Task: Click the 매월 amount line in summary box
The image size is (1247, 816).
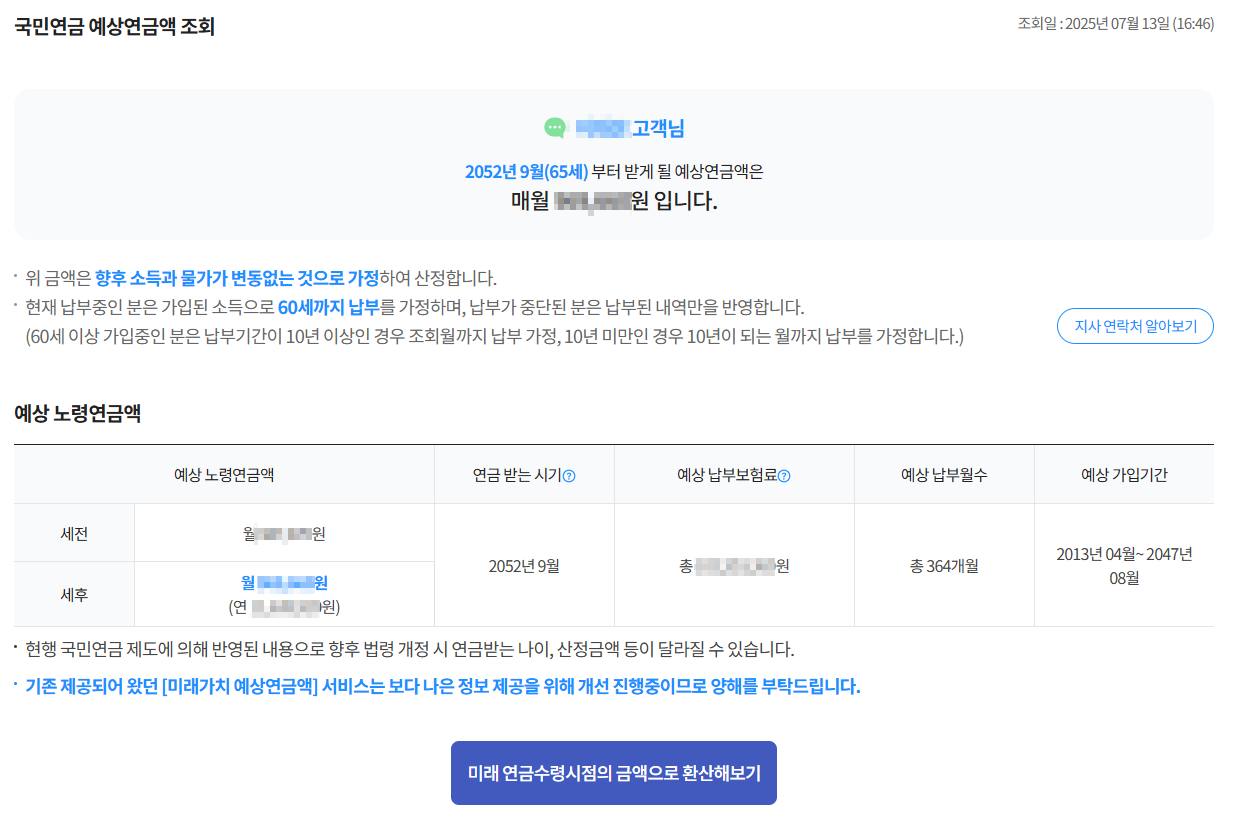Action: [x=614, y=201]
